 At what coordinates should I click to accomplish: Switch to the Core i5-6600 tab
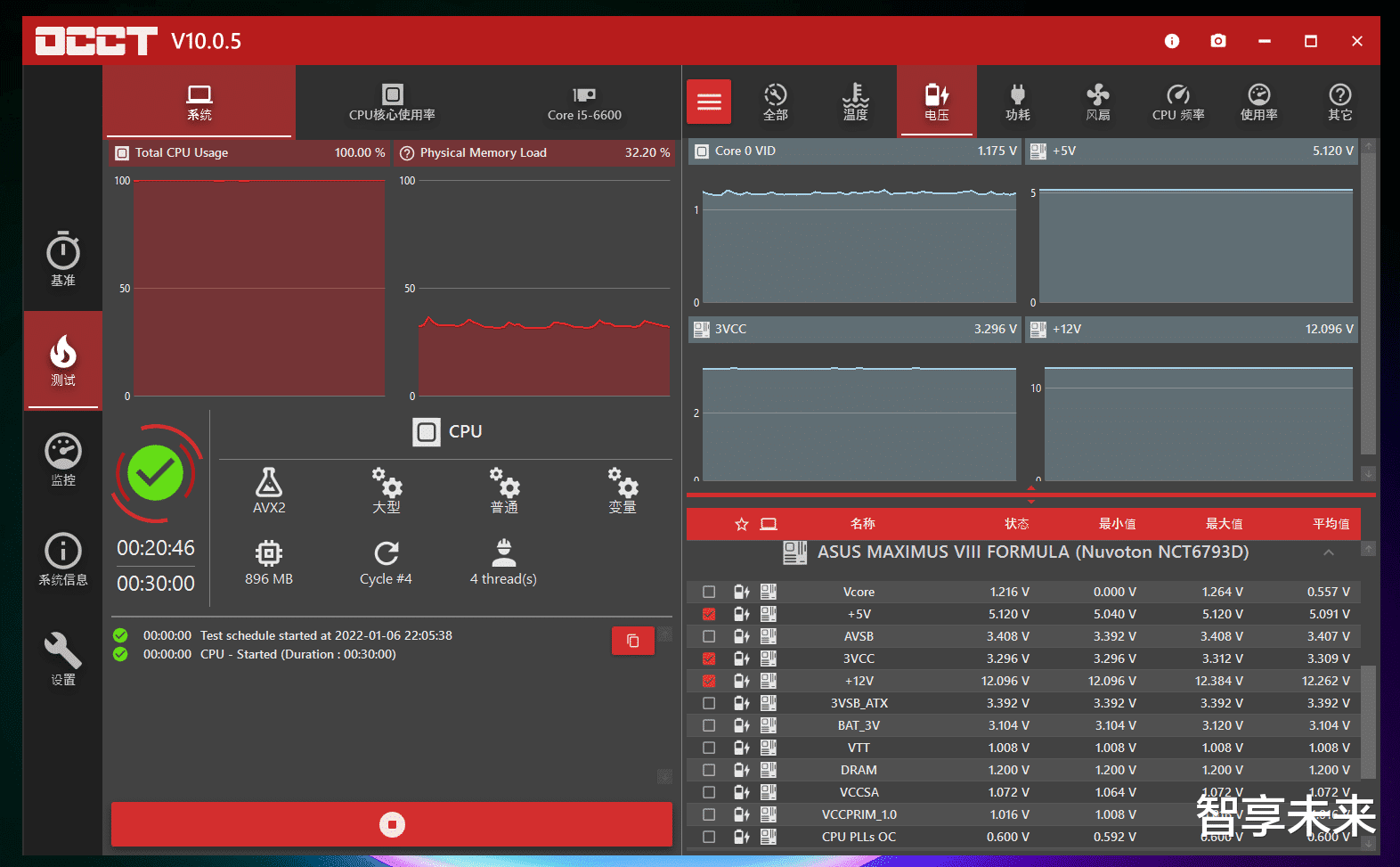[584, 102]
